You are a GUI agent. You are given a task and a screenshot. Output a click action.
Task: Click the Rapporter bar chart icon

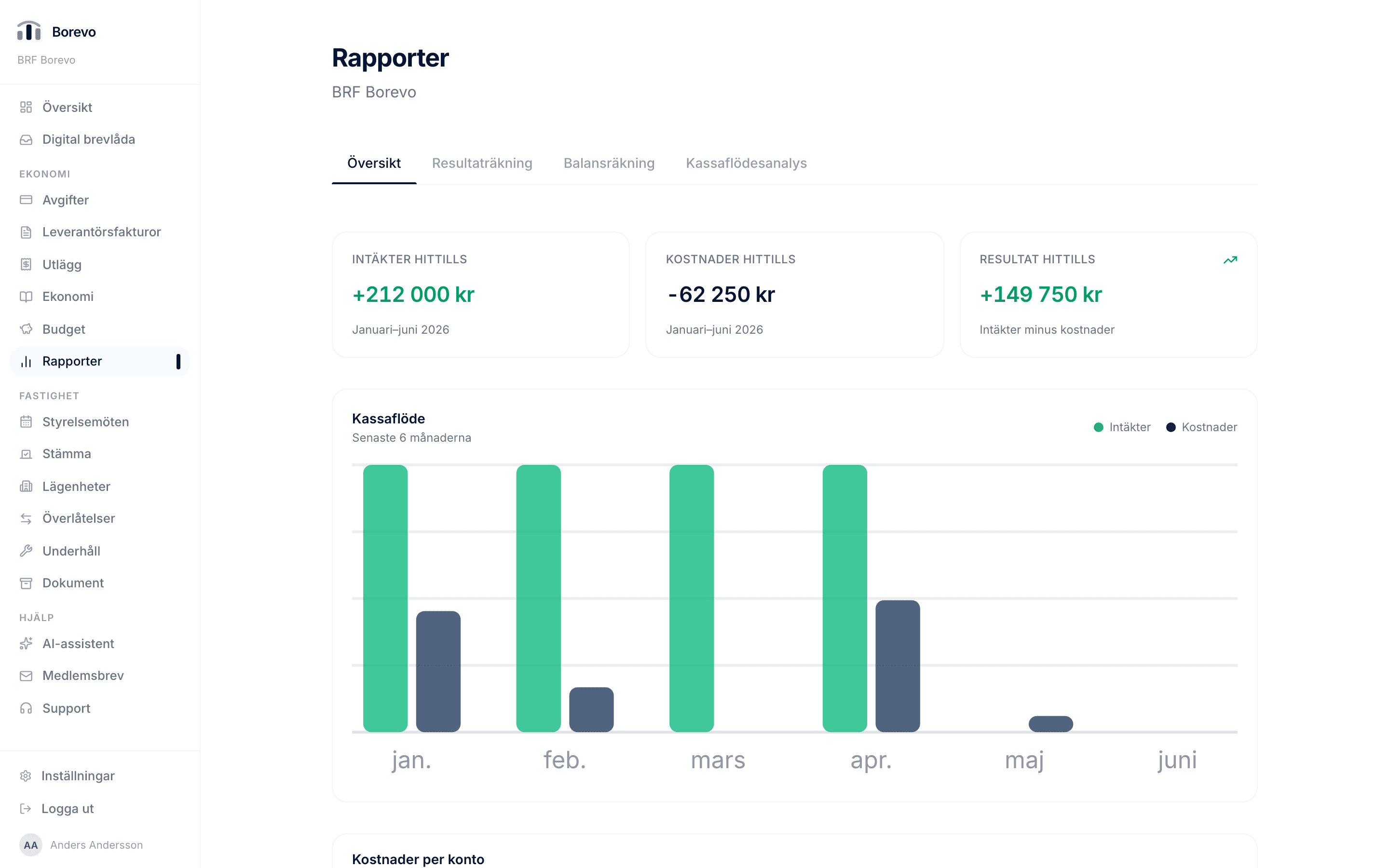[26, 362]
